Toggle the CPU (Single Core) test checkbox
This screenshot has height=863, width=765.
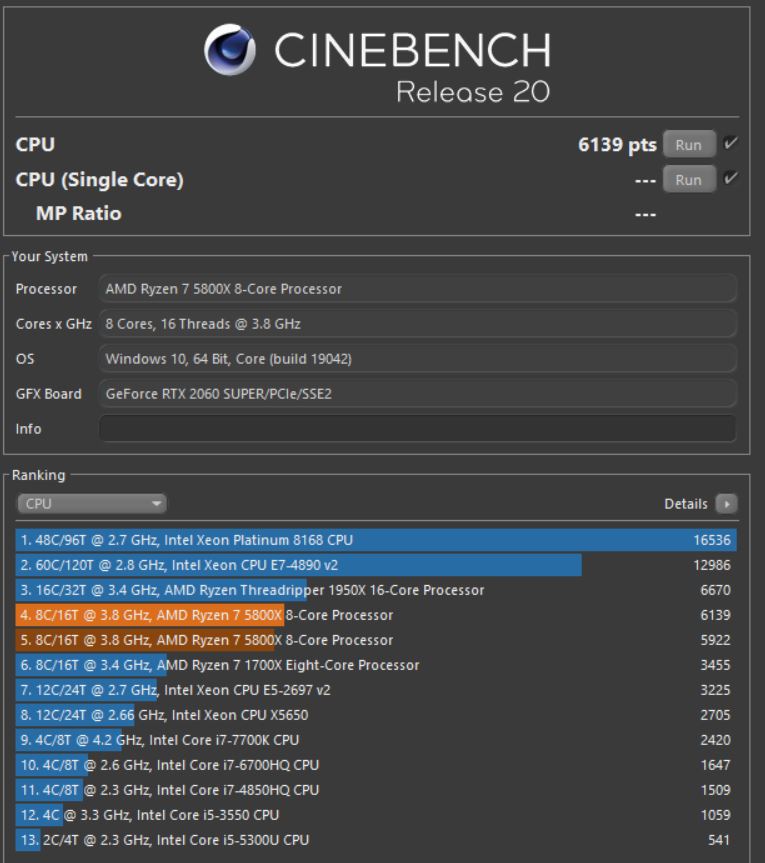coord(730,178)
